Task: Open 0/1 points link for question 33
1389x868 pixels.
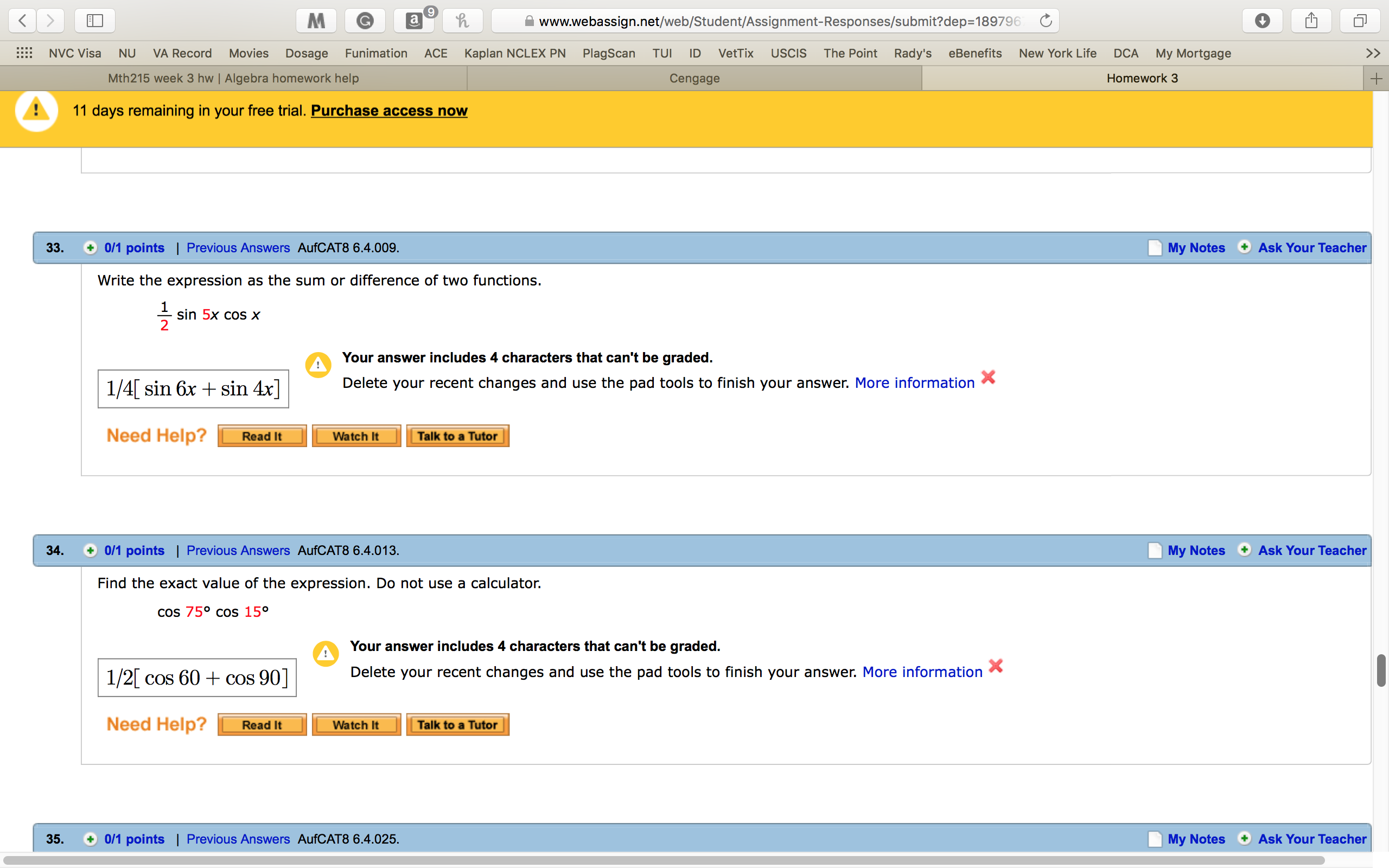Action: tap(135, 248)
